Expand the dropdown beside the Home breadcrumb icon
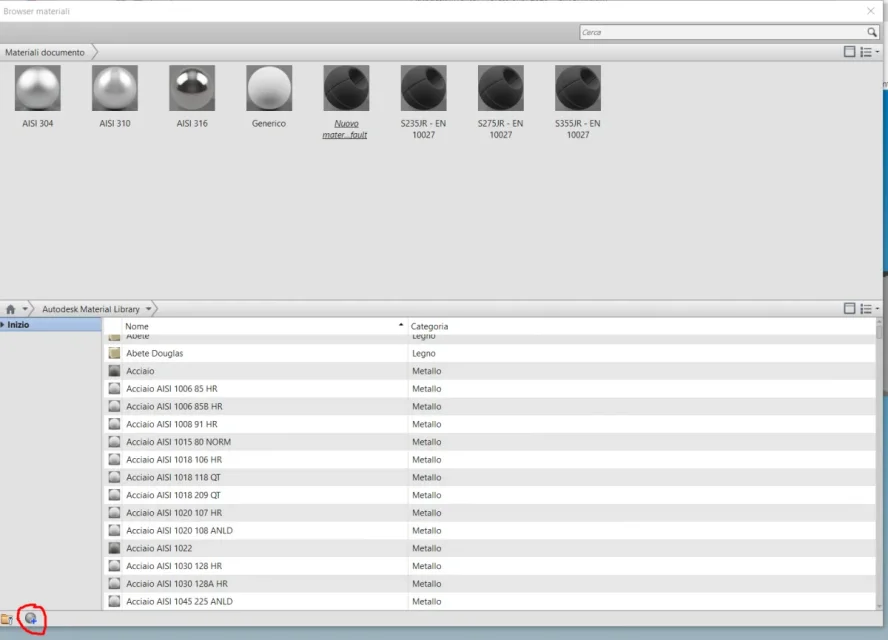 [x=24, y=309]
